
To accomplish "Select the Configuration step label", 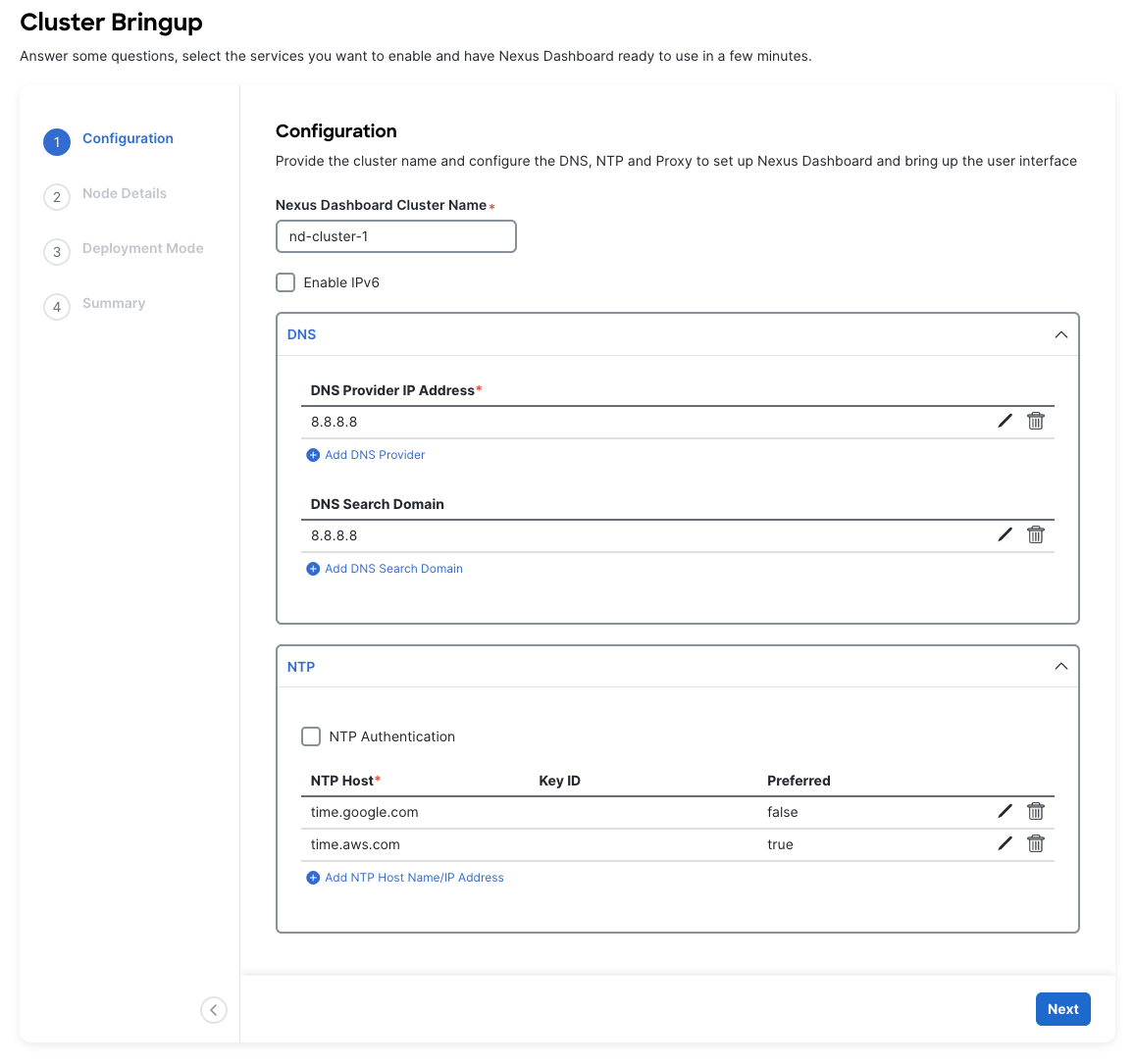I will [129, 138].
